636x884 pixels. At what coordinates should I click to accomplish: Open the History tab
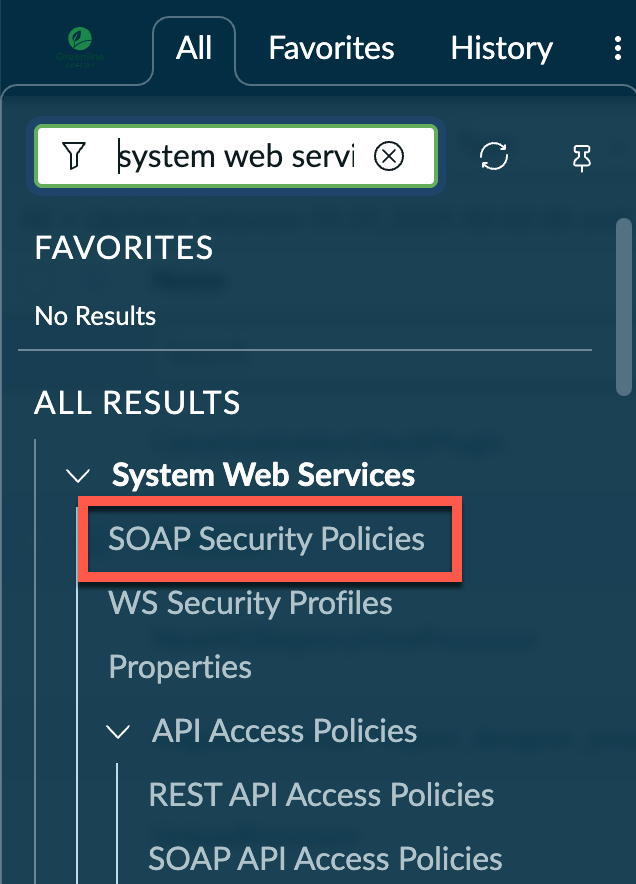pos(501,48)
